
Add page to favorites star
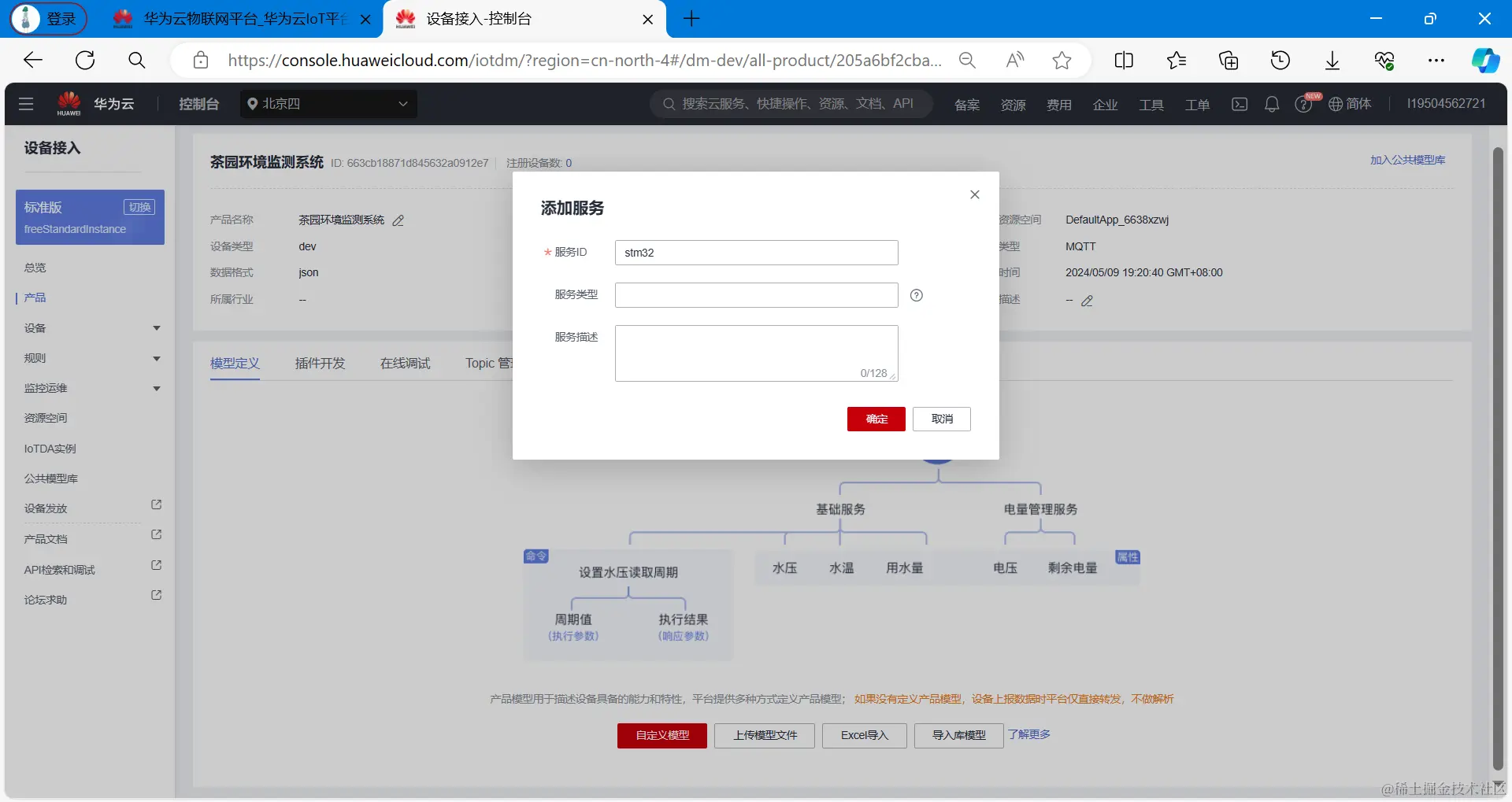[1062, 61]
